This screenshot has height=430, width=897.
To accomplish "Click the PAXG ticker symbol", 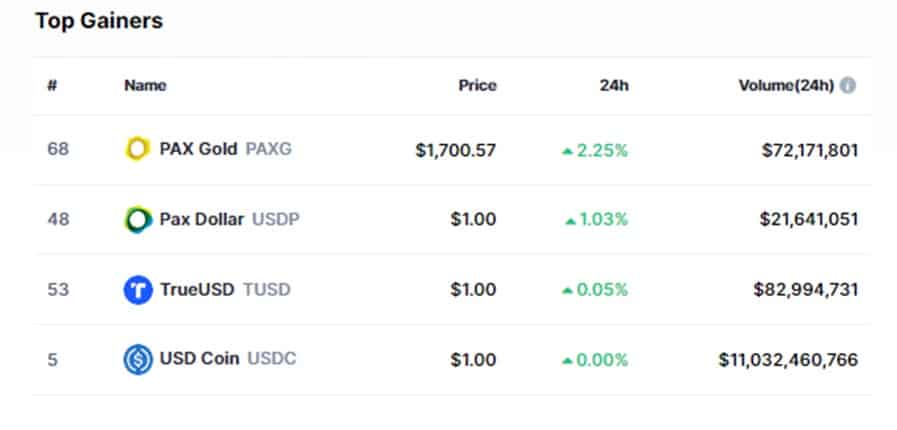I will pyautogui.click(x=268, y=149).
